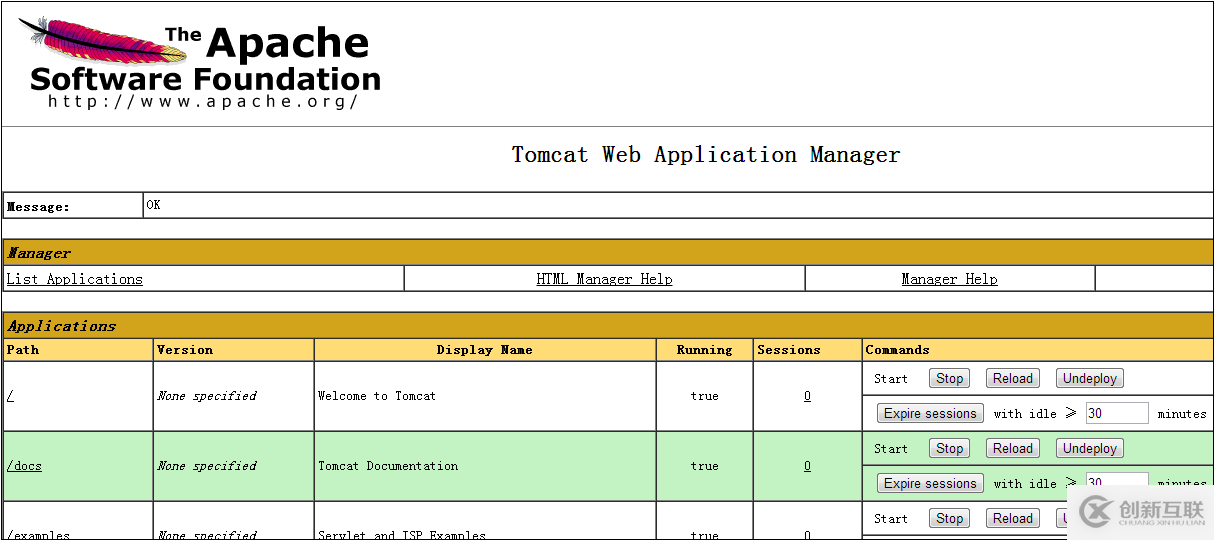Reload the /examples application
This screenshot has width=1214, height=540.
[x=1012, y=518]
